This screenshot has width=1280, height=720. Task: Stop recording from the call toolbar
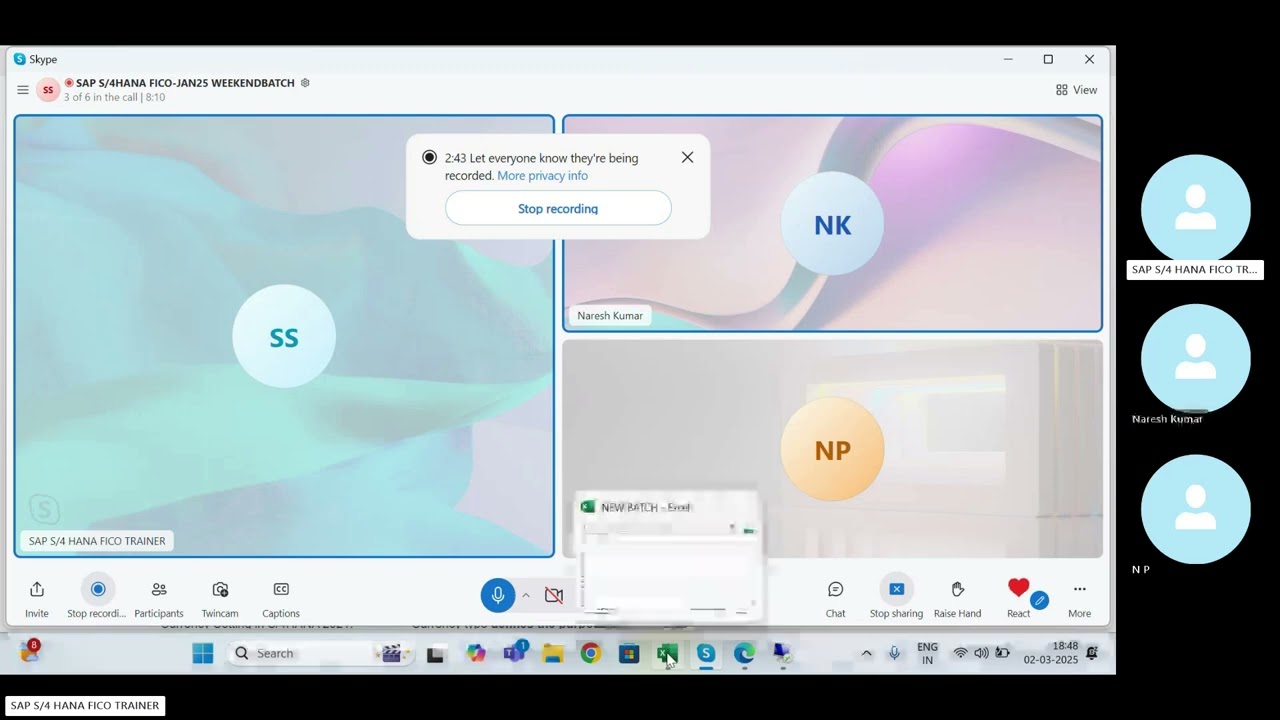tap(98, 589)
